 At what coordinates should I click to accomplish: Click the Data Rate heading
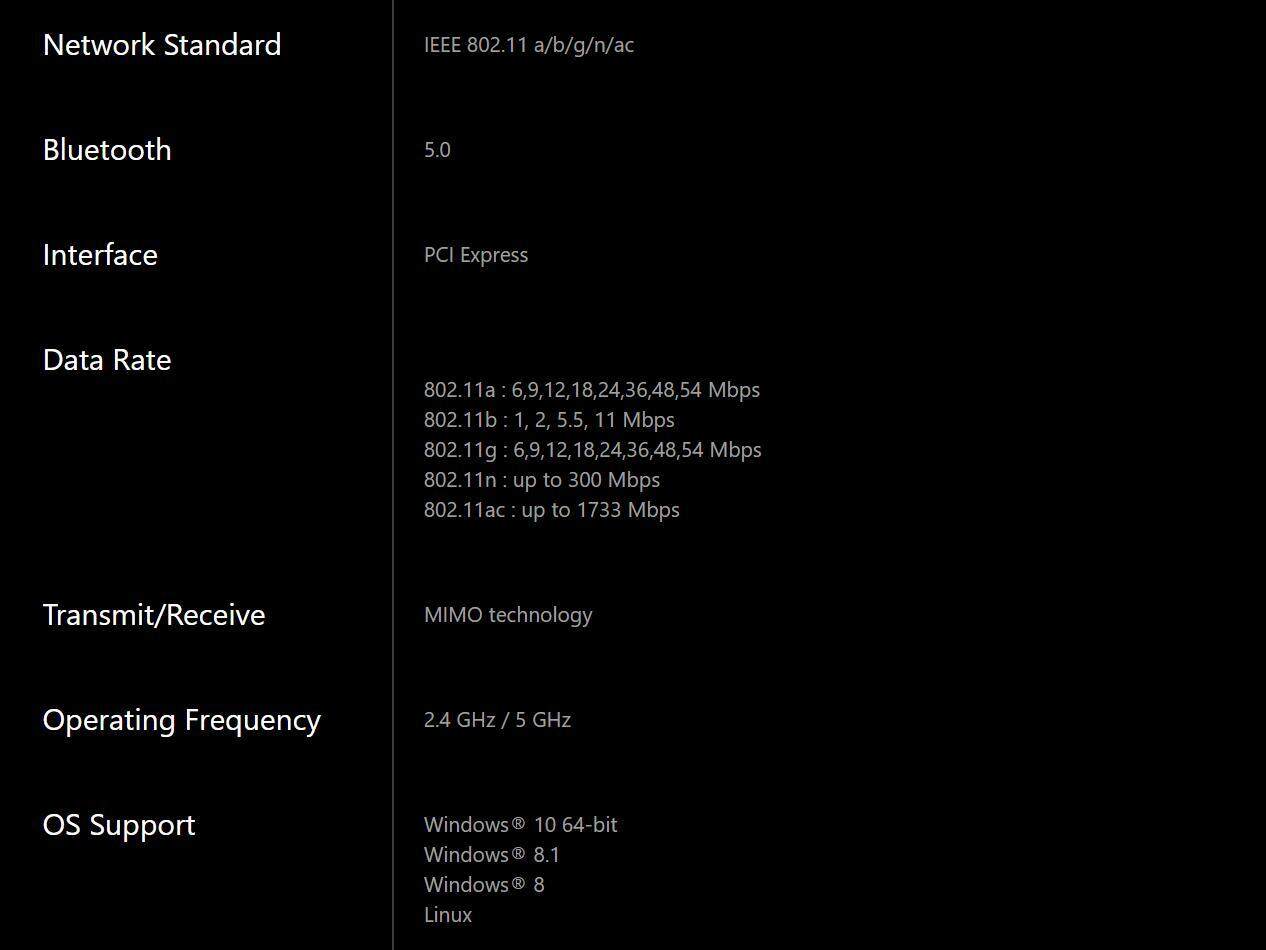(107, 360)
